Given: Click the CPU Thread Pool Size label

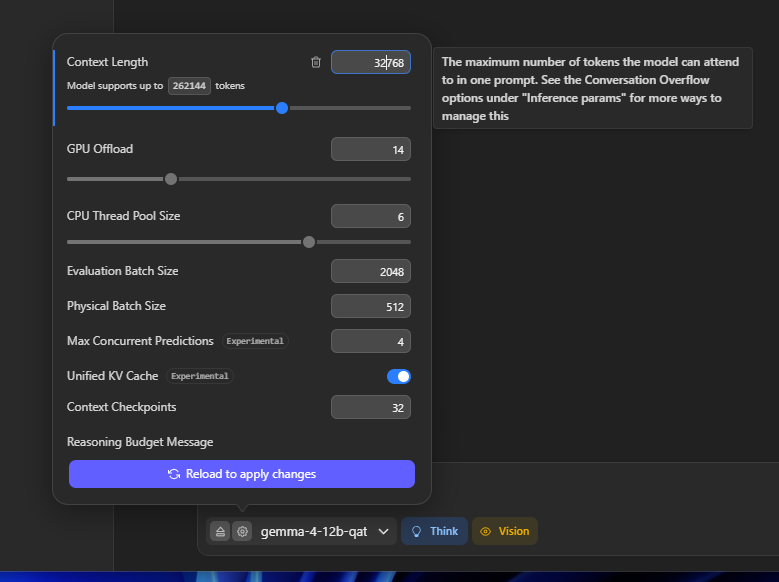Looking at the screenshot, I should tap(124, 216).
